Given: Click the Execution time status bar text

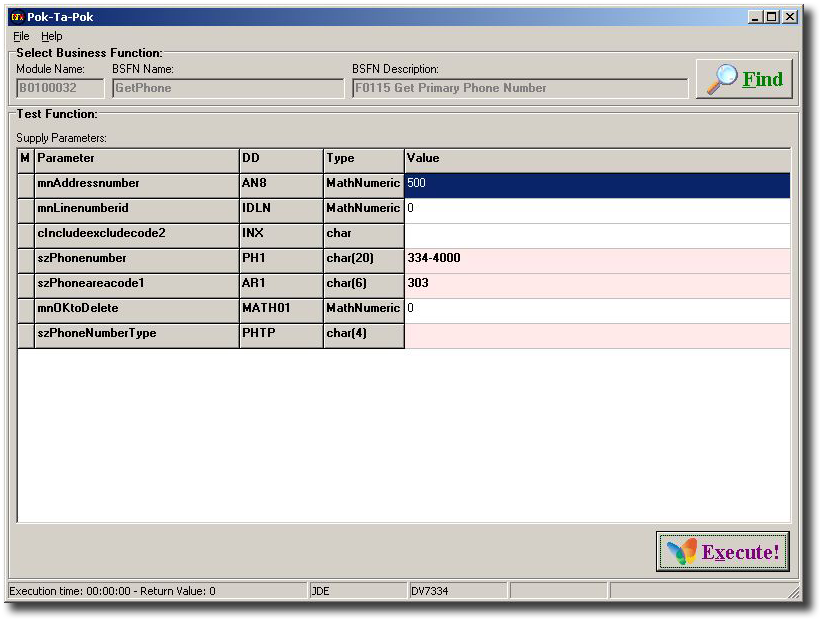Looking at the screenshot, I should point(112,591).
